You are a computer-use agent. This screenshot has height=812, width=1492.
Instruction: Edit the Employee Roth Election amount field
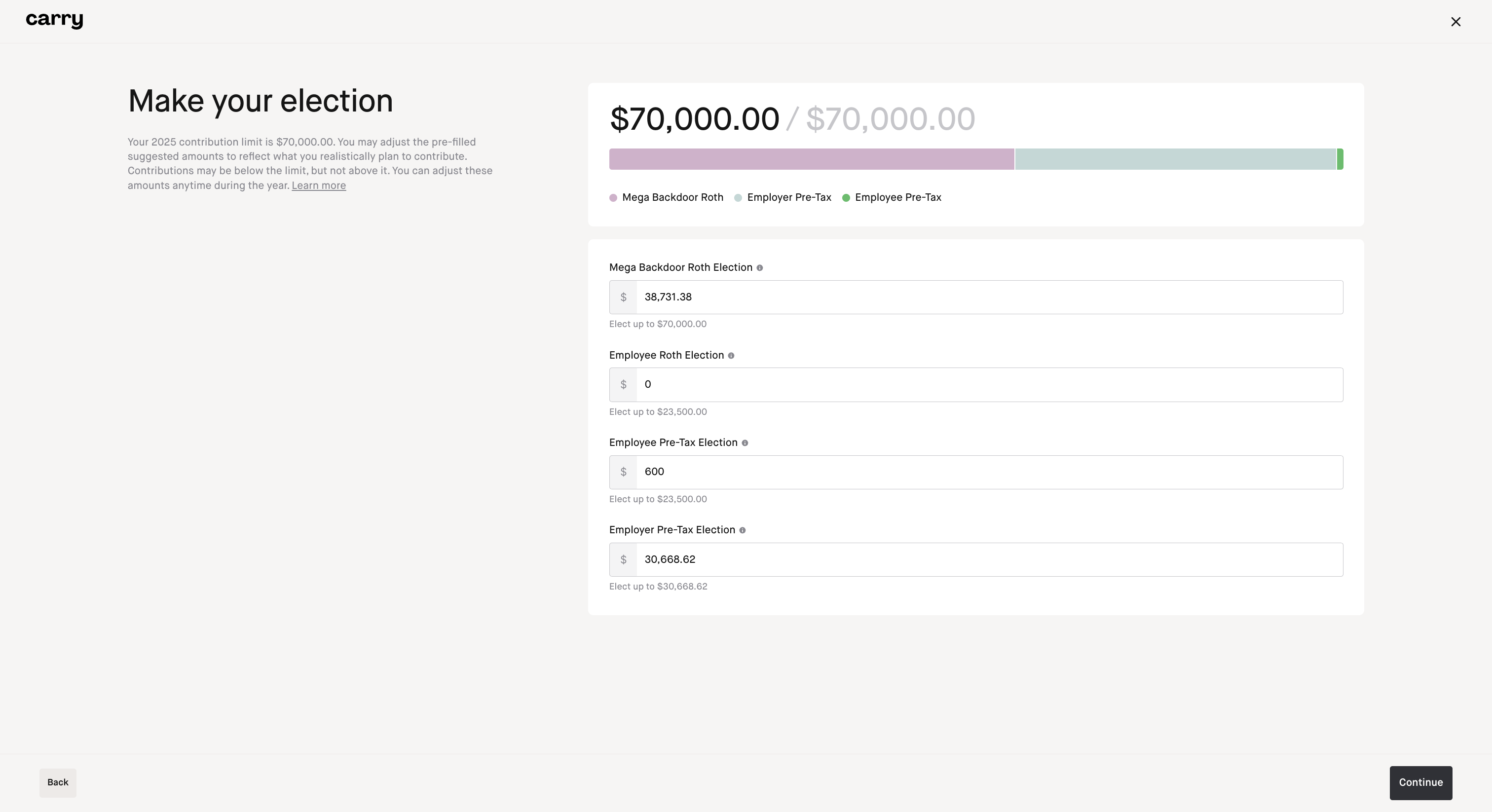click(x=989, y=385)
